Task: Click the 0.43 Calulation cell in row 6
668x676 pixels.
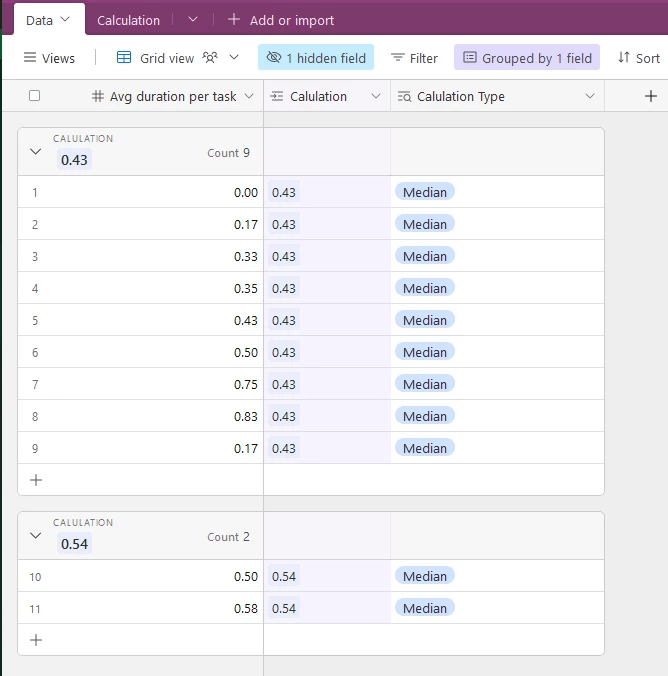Action: pos(327,352)
